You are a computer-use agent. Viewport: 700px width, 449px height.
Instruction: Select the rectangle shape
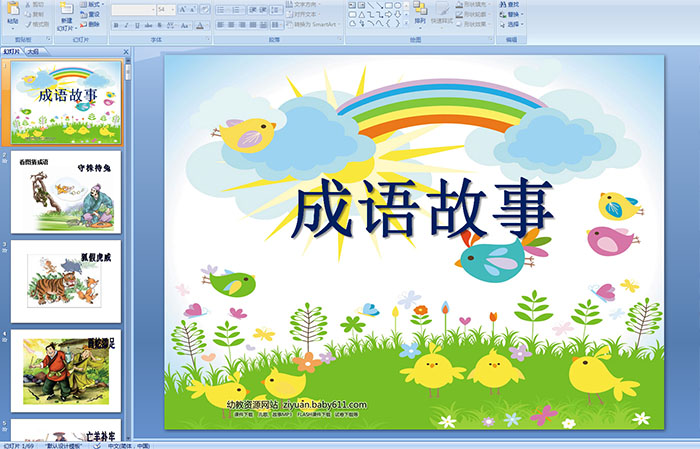[389, 5]
